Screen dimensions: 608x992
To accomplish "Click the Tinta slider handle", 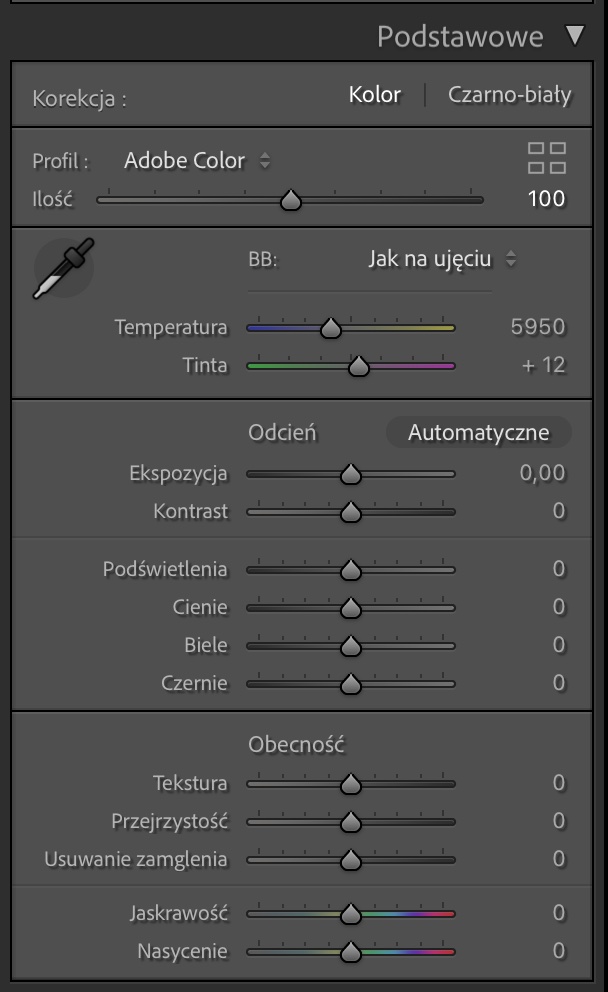I will tap(359, 366).
